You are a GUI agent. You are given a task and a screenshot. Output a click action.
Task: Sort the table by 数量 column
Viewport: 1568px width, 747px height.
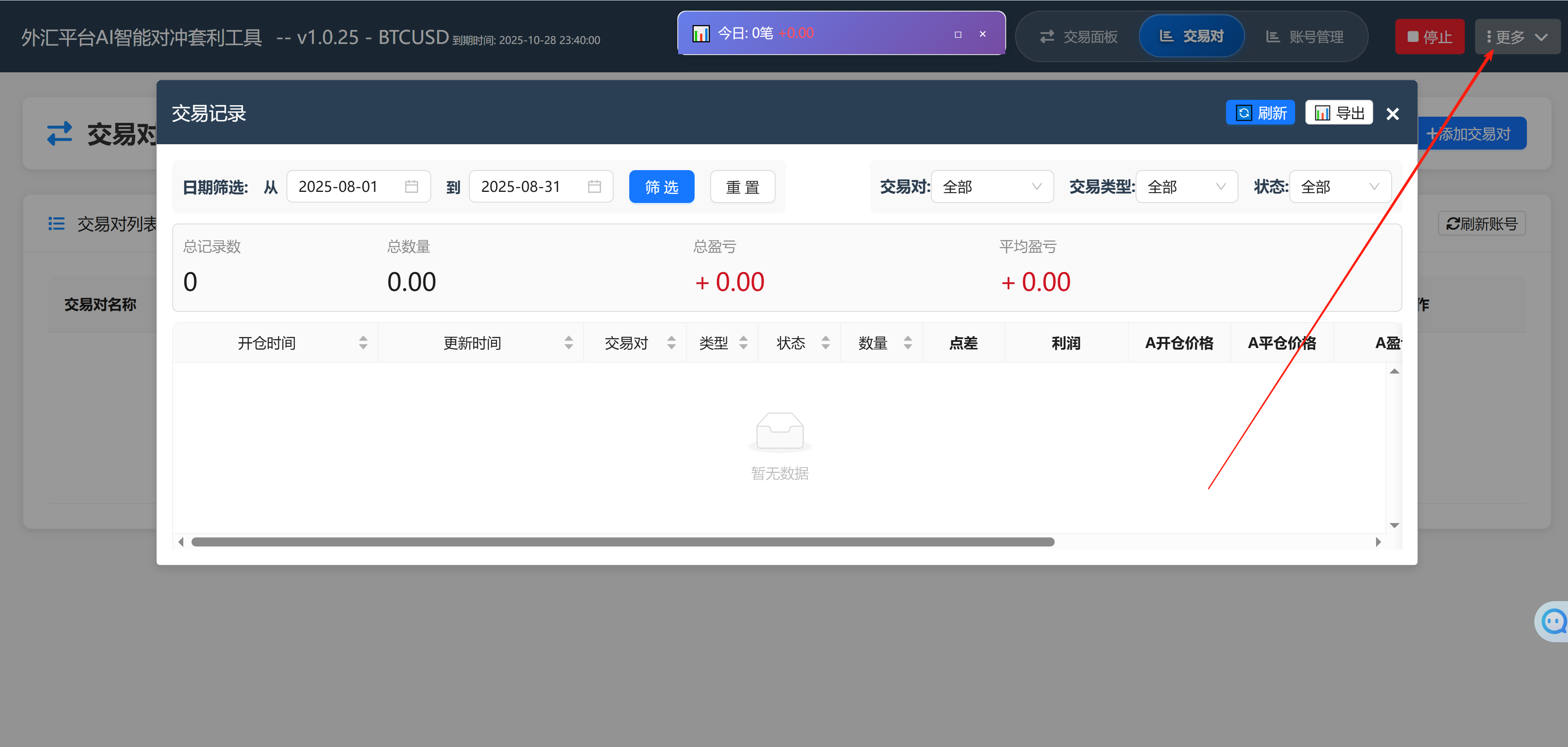[907, 343]
